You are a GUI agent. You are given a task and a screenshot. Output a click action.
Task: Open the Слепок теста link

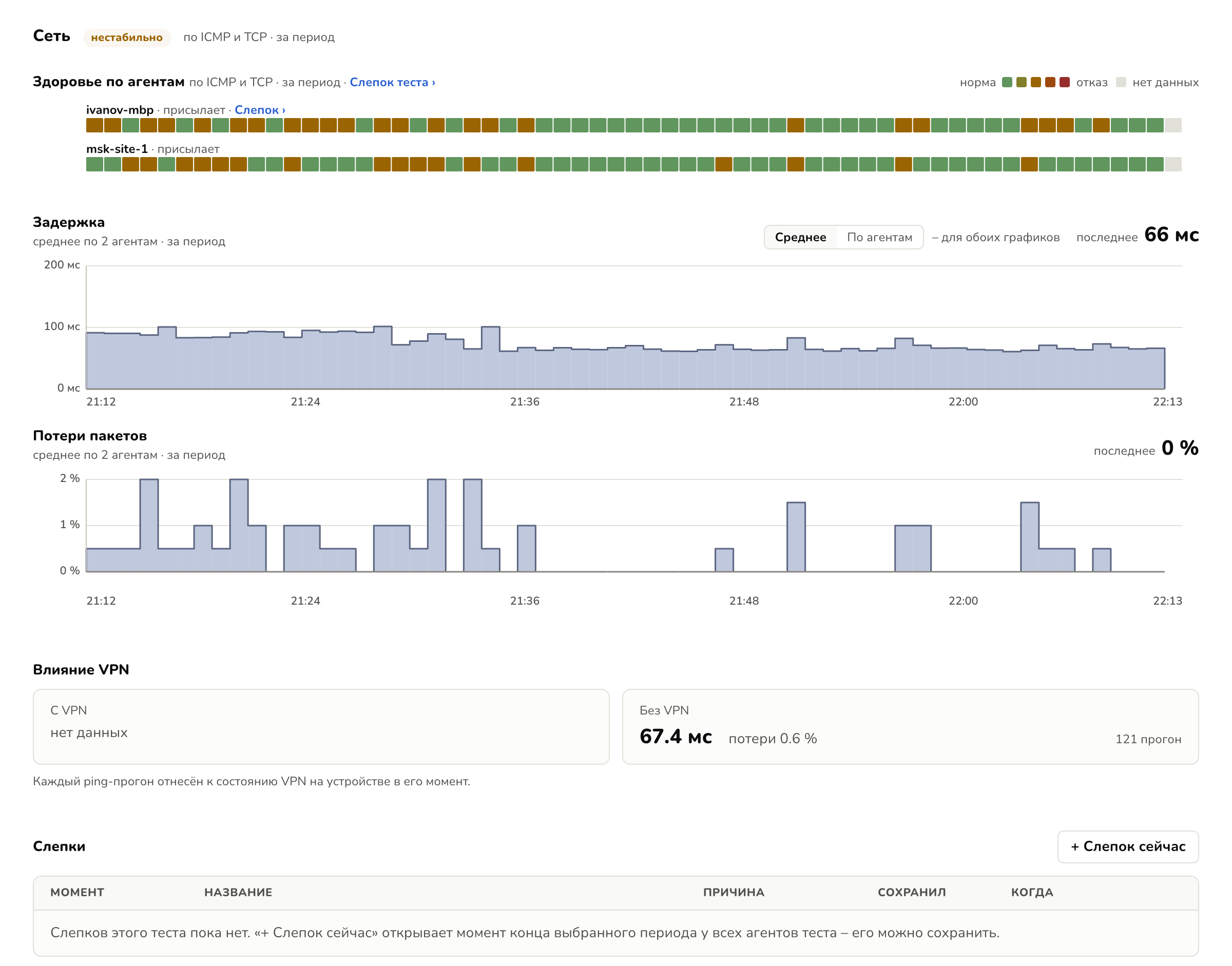[393, 83]
